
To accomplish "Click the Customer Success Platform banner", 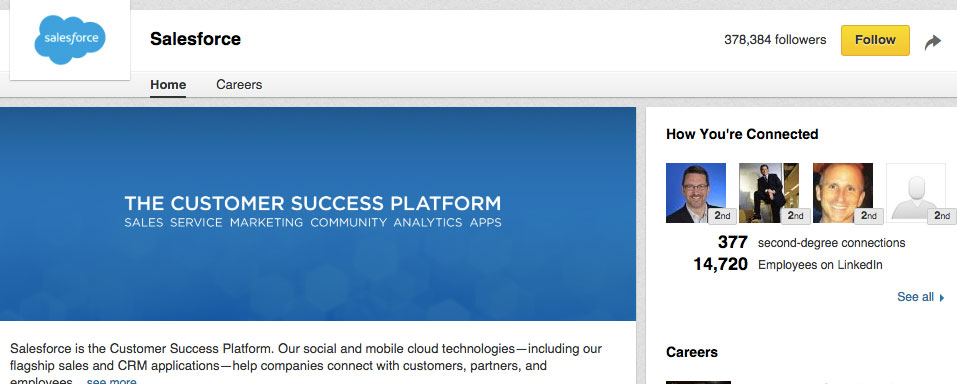I will click(x=317, y=214).
